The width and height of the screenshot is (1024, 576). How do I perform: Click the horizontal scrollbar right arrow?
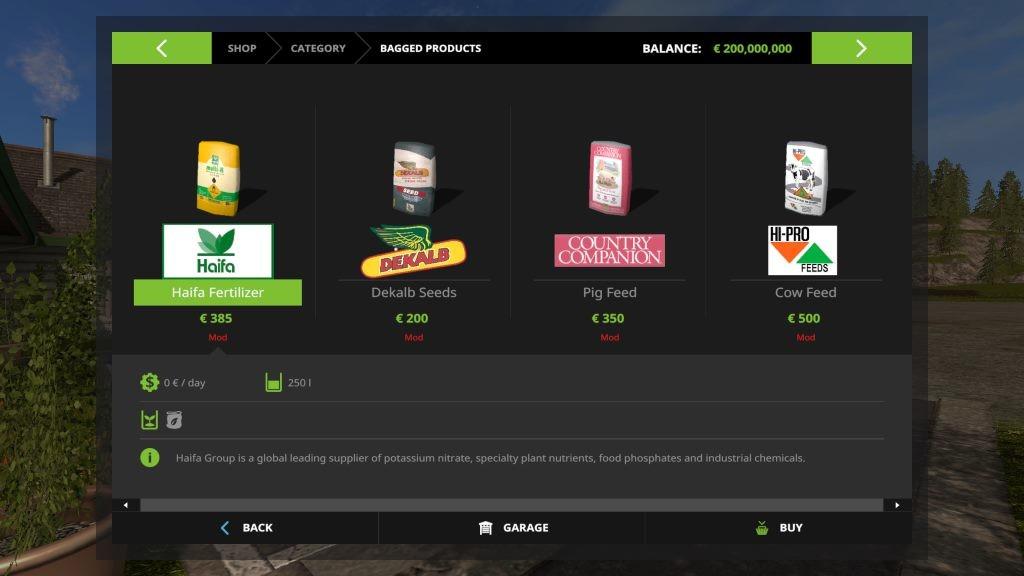pos(897,505)
